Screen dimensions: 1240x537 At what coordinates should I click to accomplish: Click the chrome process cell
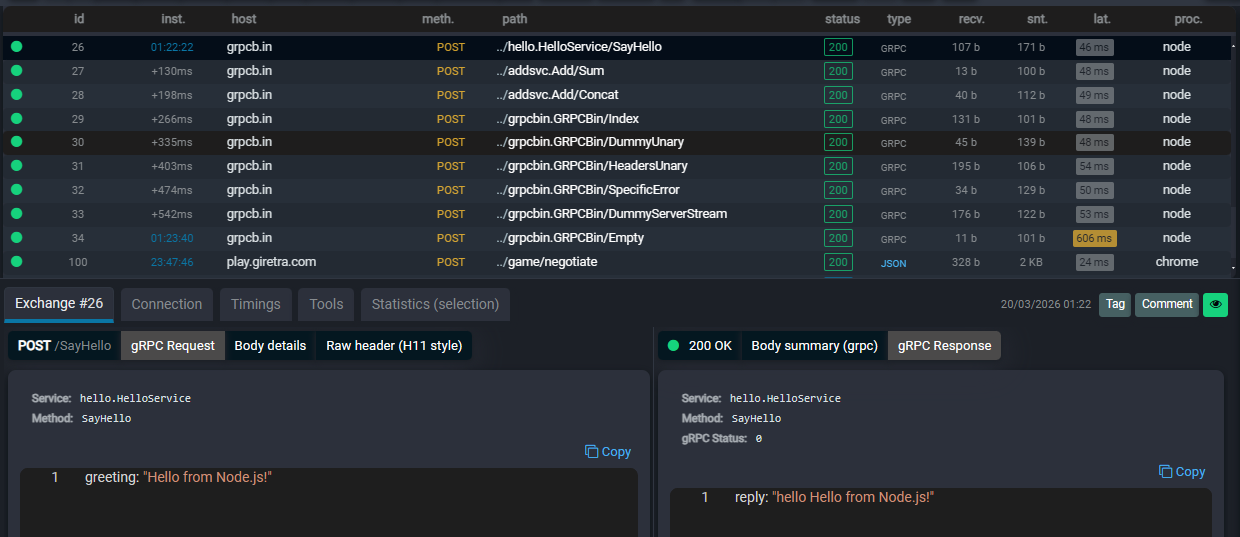click(1176, 262)
